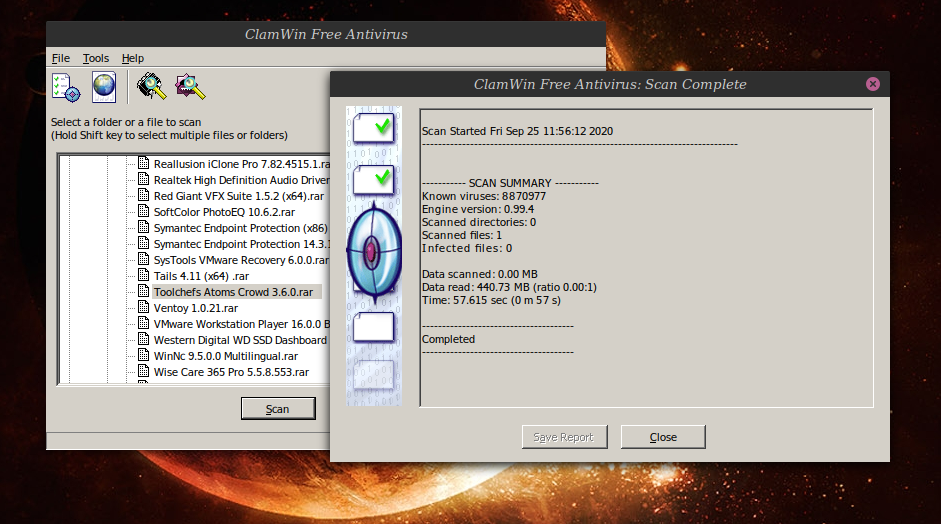941x524 pixels.
Task: Select Toolchefs Atoms Crowd 3.6.0.rar
Action: (x=236, y=292)
